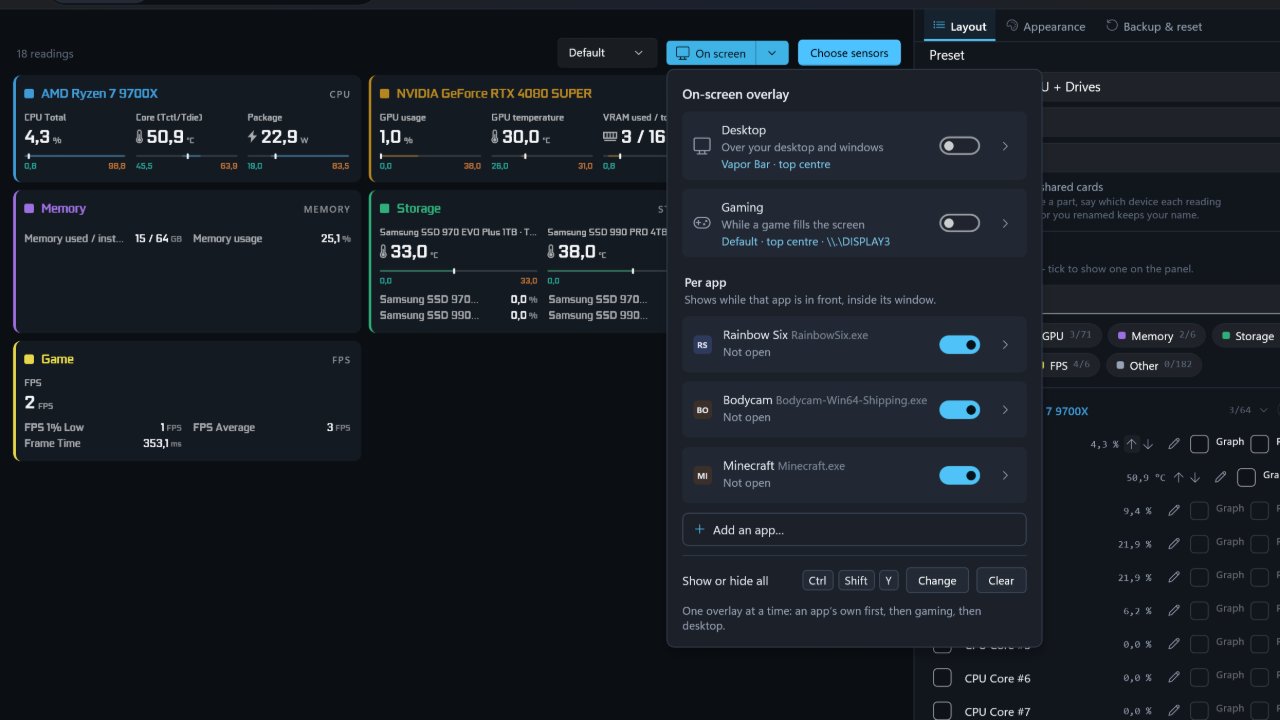Click the yellow swatch beside Game card title
The height and width of the screenshot is (720, 1280).
pyautogui.click(x=29, y=359)
